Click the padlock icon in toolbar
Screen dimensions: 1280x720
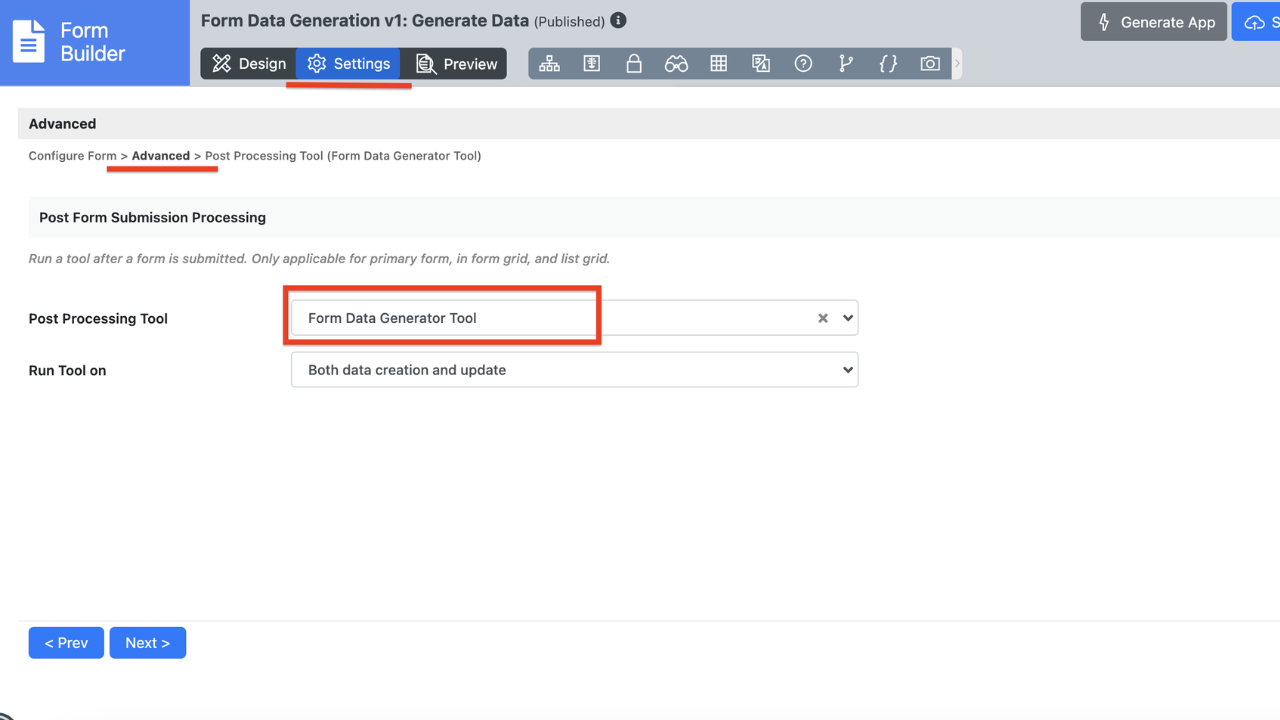(x=634, y=64)
